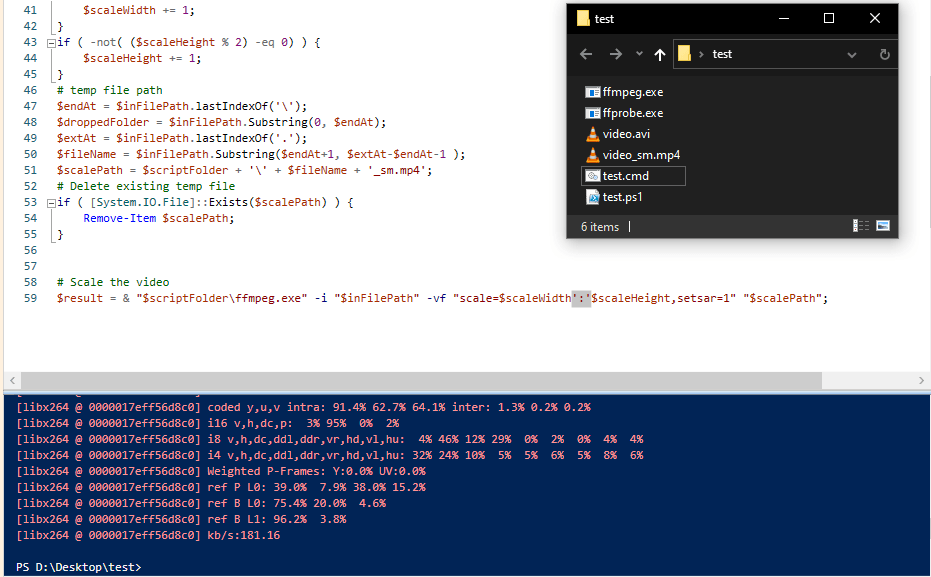Refresh the test folder view
Image resolution: width=931 pixels, height=577 pixels.
tap(885, 54)
